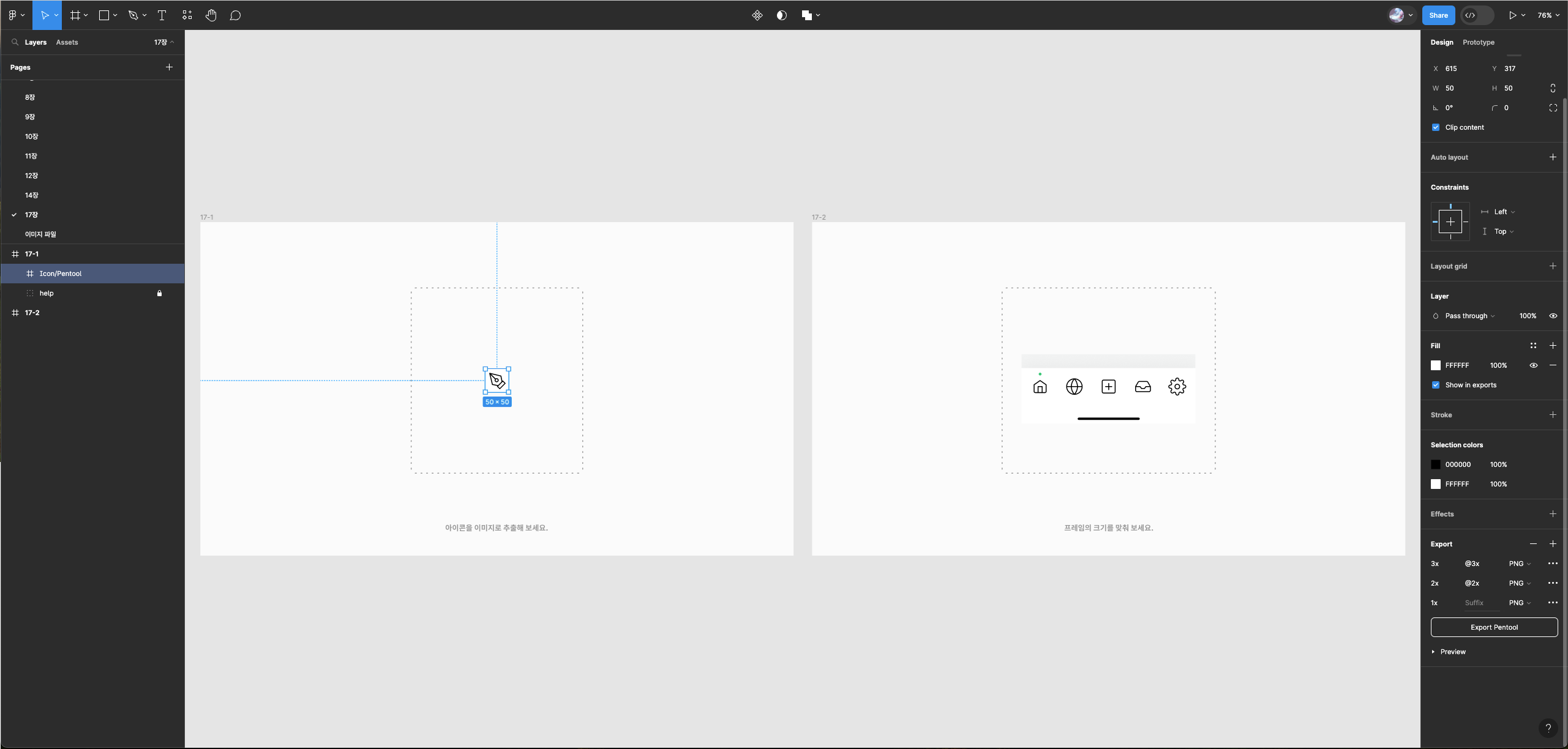1568x749 pixels.
Task: Select the Hand tool
Action: click(x=211, y=15)
